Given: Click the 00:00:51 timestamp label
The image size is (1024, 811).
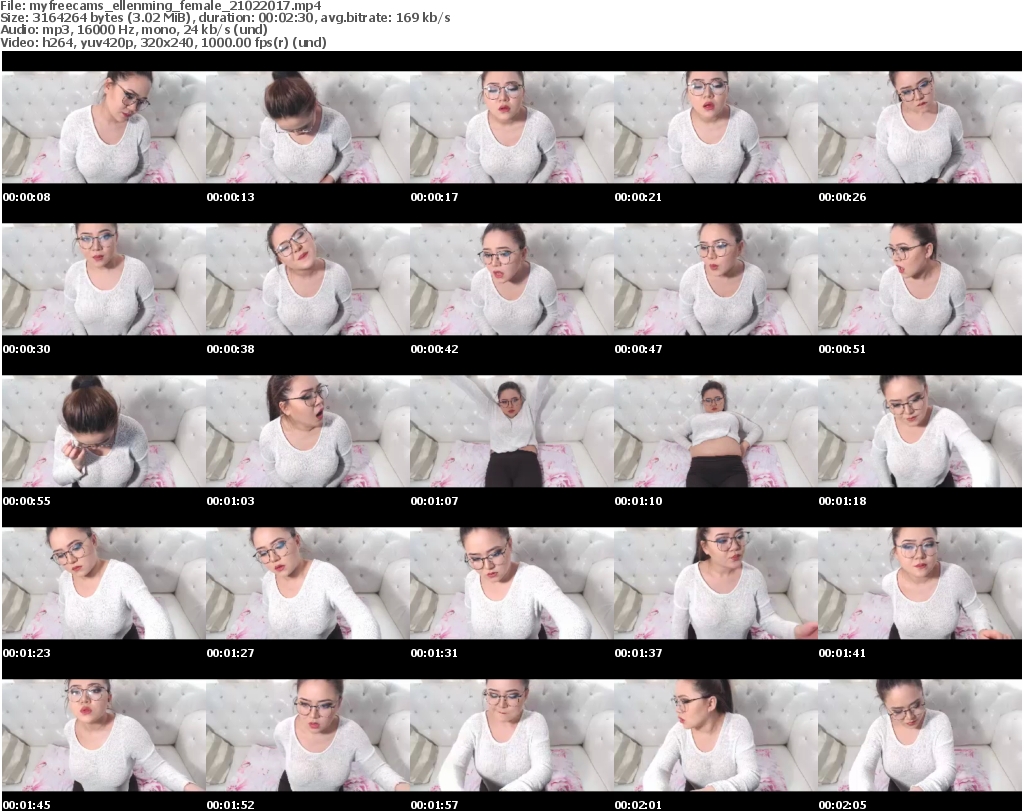Looking at the screenshot, I should 842,349.
